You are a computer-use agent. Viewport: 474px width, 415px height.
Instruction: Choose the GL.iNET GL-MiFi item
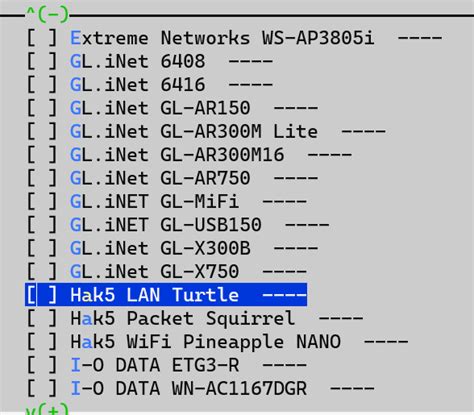pos(166,201)
